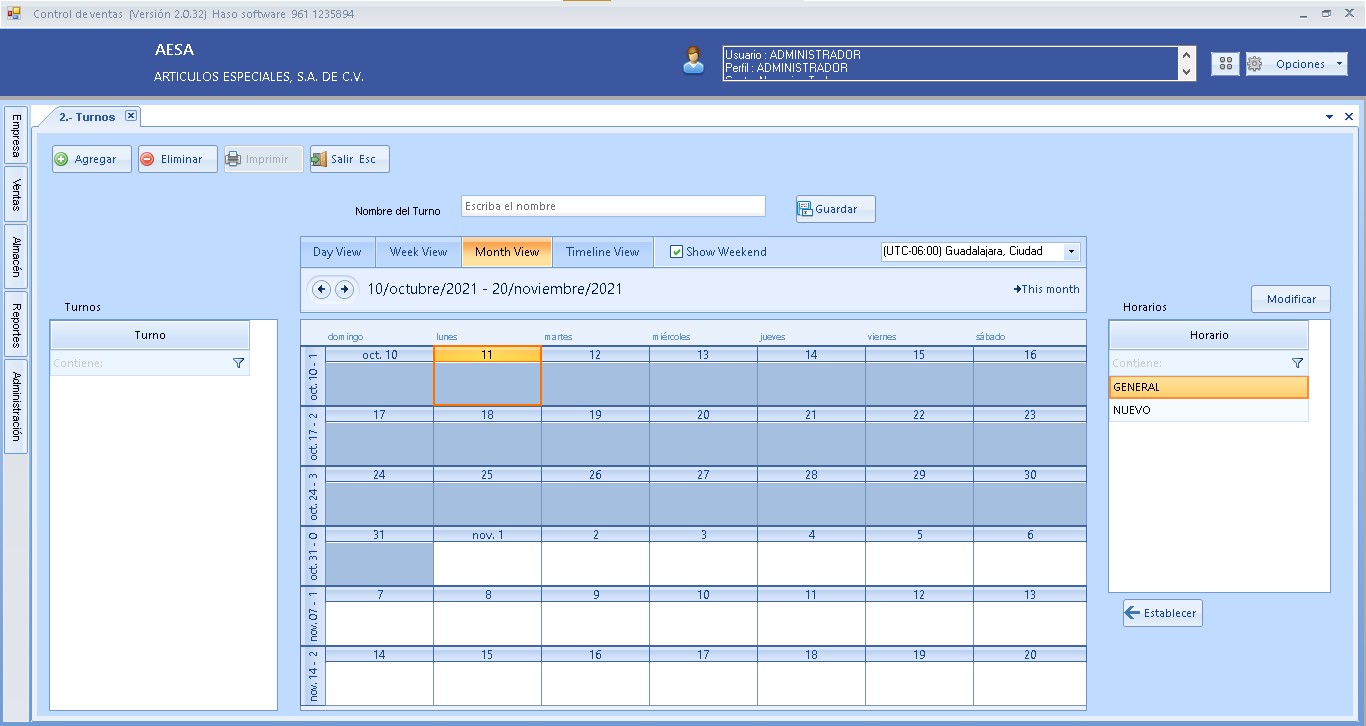This screenshot has width=1366, height=726.
Task: Click the Agregar button with green plus icon
Action: (92, 159)
